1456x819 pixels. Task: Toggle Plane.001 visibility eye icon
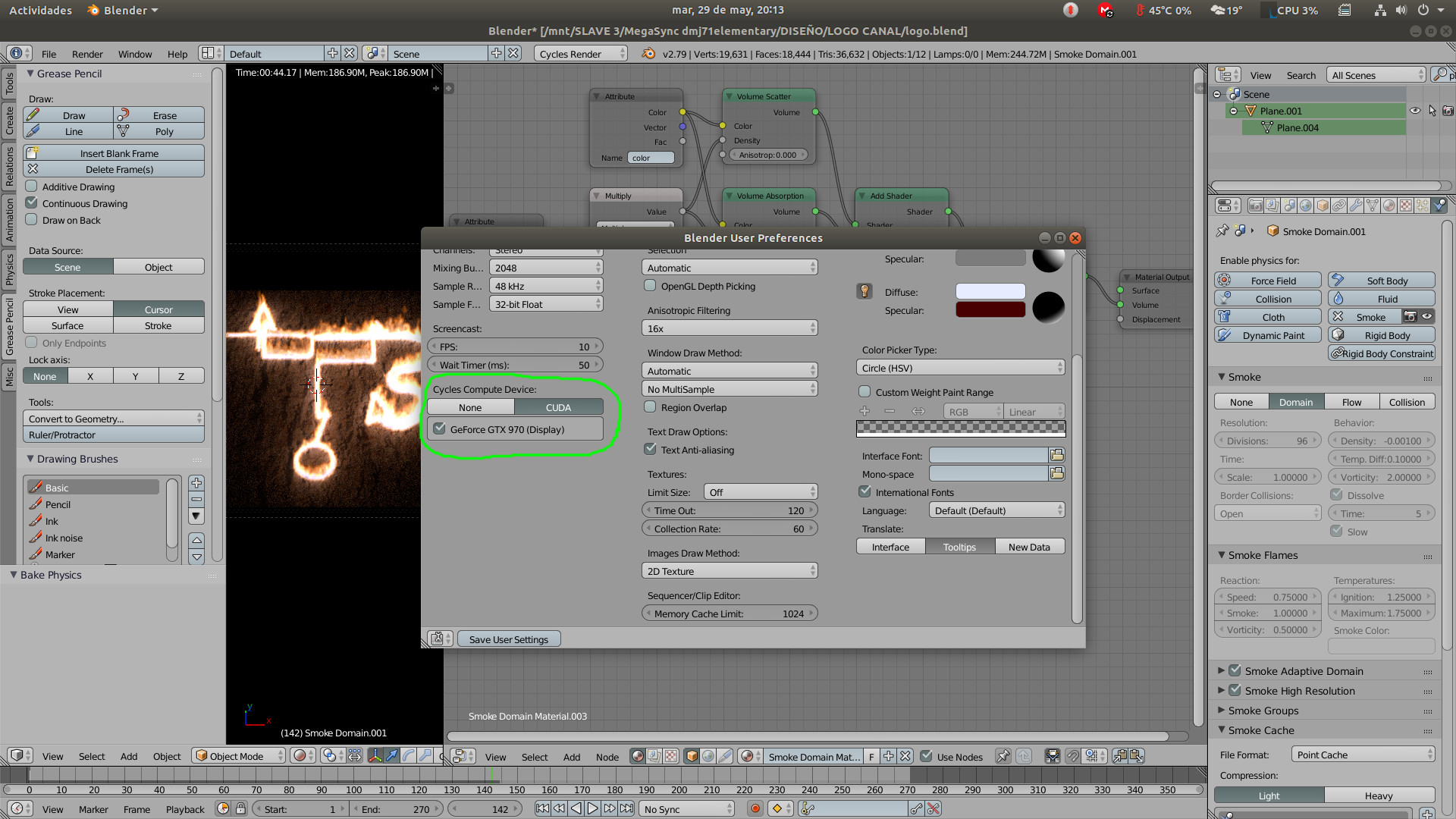1415,111
